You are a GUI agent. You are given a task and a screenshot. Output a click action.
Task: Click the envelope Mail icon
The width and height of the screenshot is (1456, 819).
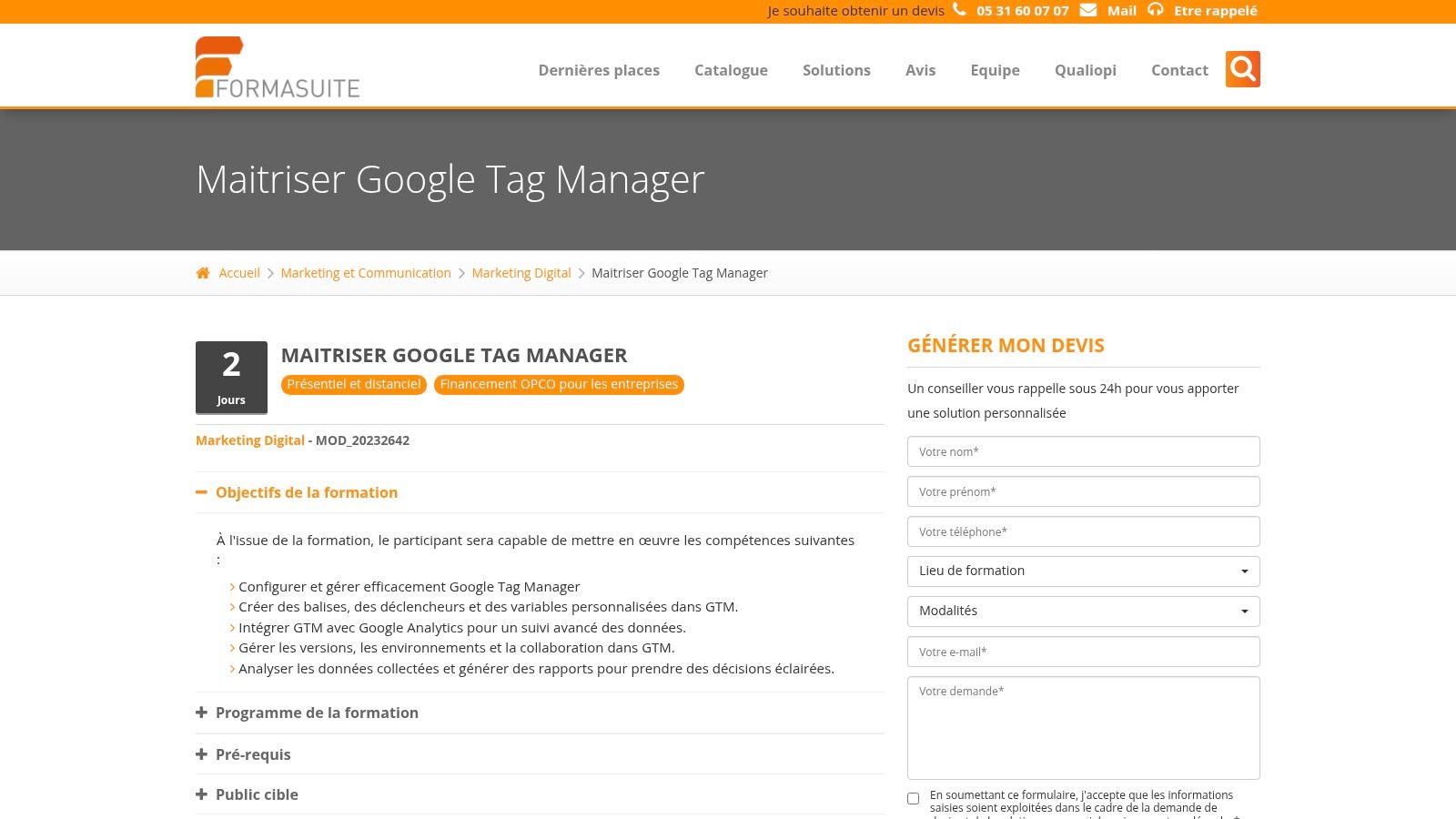pyautogui.click(x=1088, y=10)
